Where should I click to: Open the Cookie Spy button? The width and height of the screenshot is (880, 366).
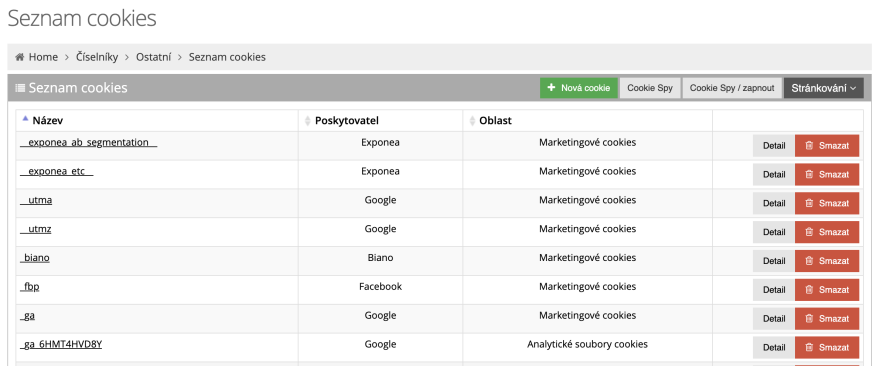(650, 88)
